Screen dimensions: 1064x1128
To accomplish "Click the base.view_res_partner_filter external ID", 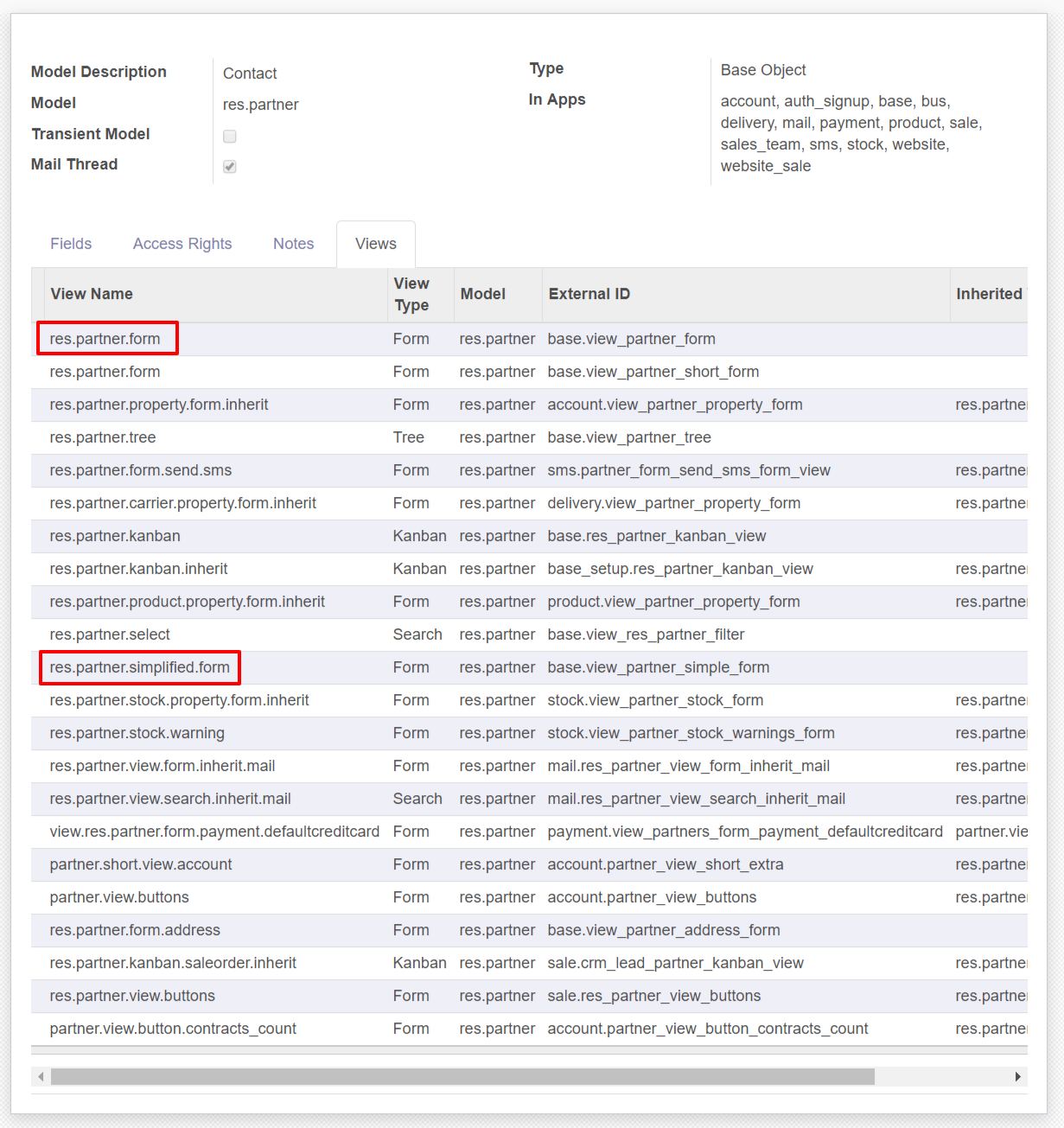I will pyautogui.click(x=646, y=634).
